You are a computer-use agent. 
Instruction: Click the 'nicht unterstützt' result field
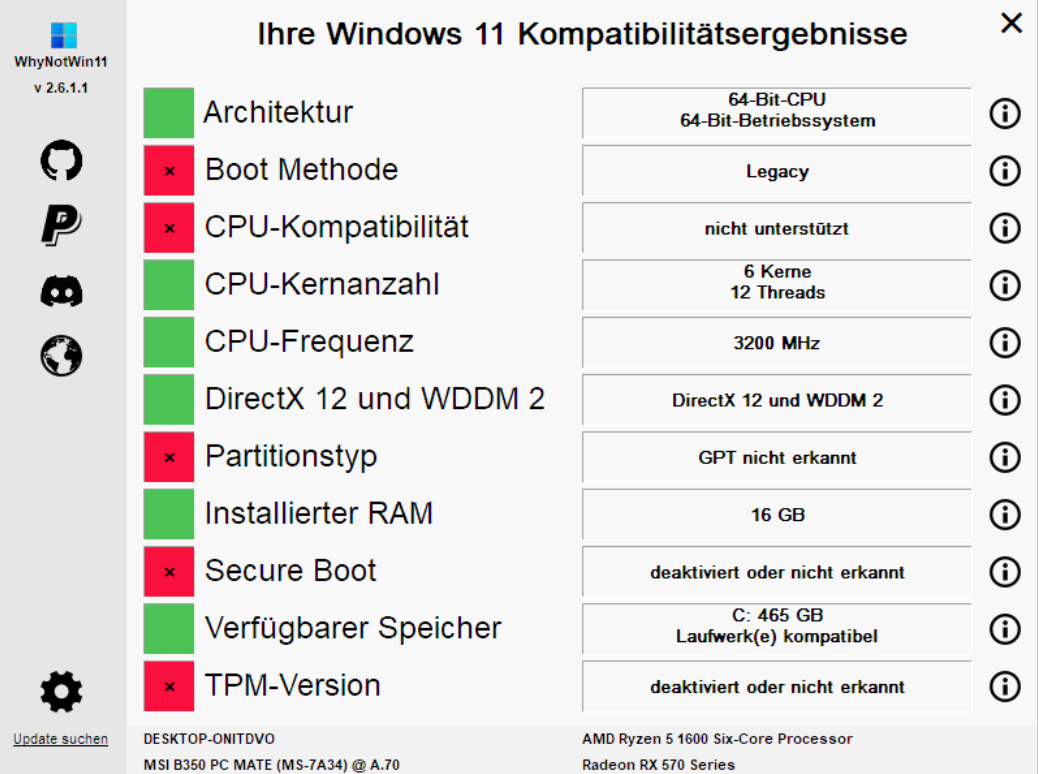[777, 228]
